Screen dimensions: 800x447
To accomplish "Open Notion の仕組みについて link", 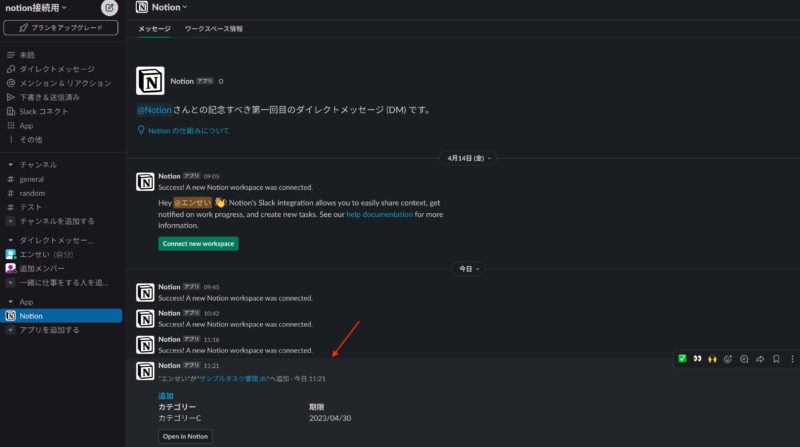I will [x=188, y=131].
